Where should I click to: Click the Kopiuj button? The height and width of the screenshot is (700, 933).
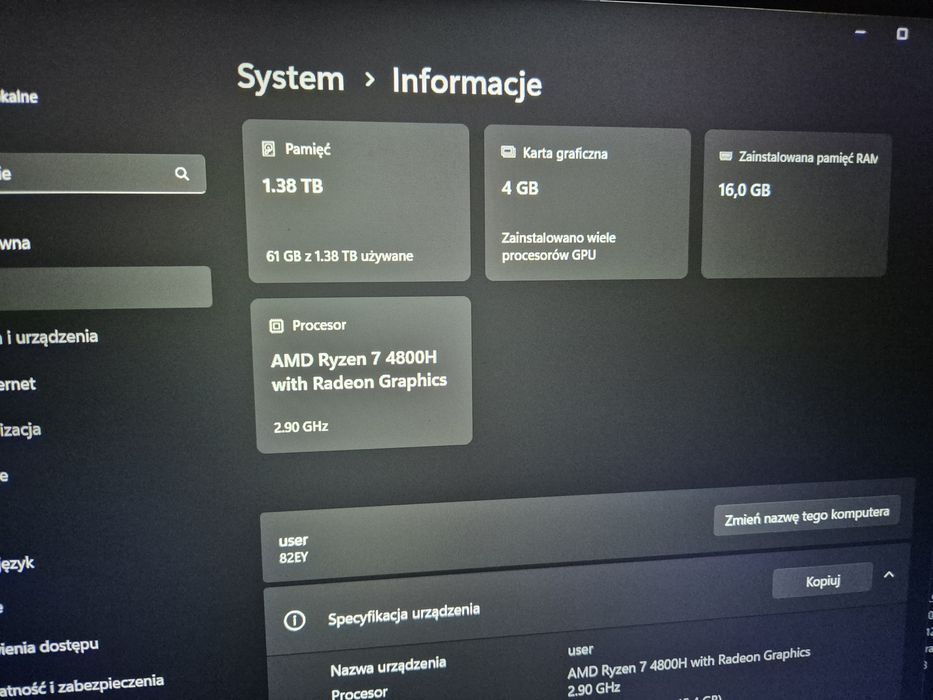[x=823, y=580]
